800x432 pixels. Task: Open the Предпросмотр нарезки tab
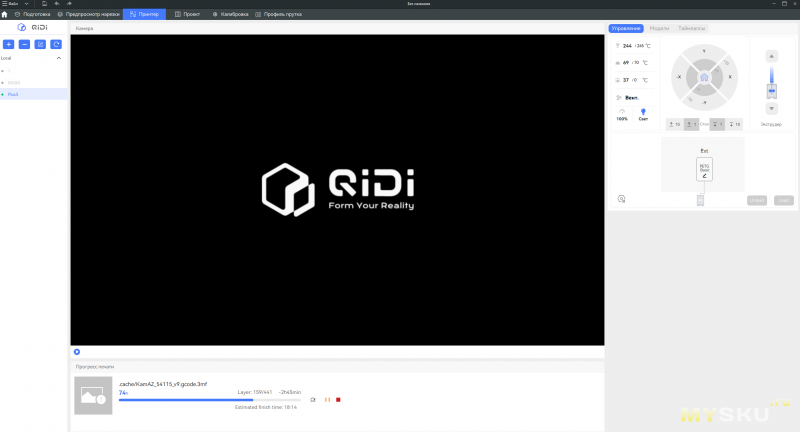(x=88, y=14)
